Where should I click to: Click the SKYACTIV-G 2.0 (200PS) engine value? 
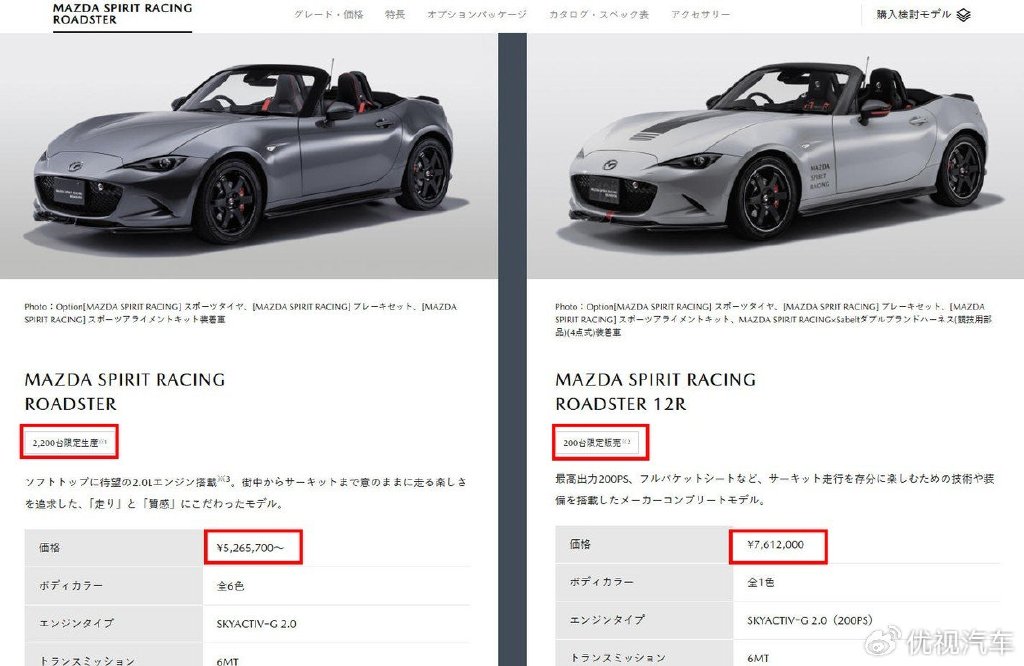(810, 620)
